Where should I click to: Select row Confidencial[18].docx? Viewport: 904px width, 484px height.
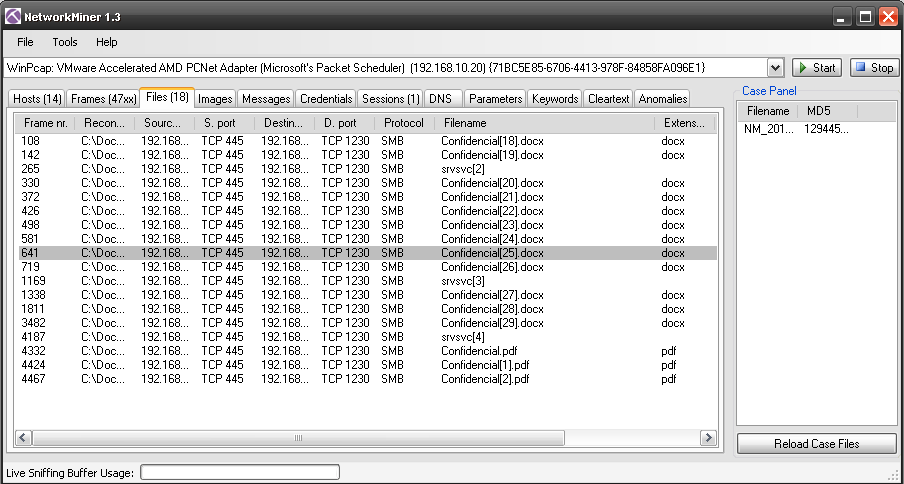pos(366,141)
